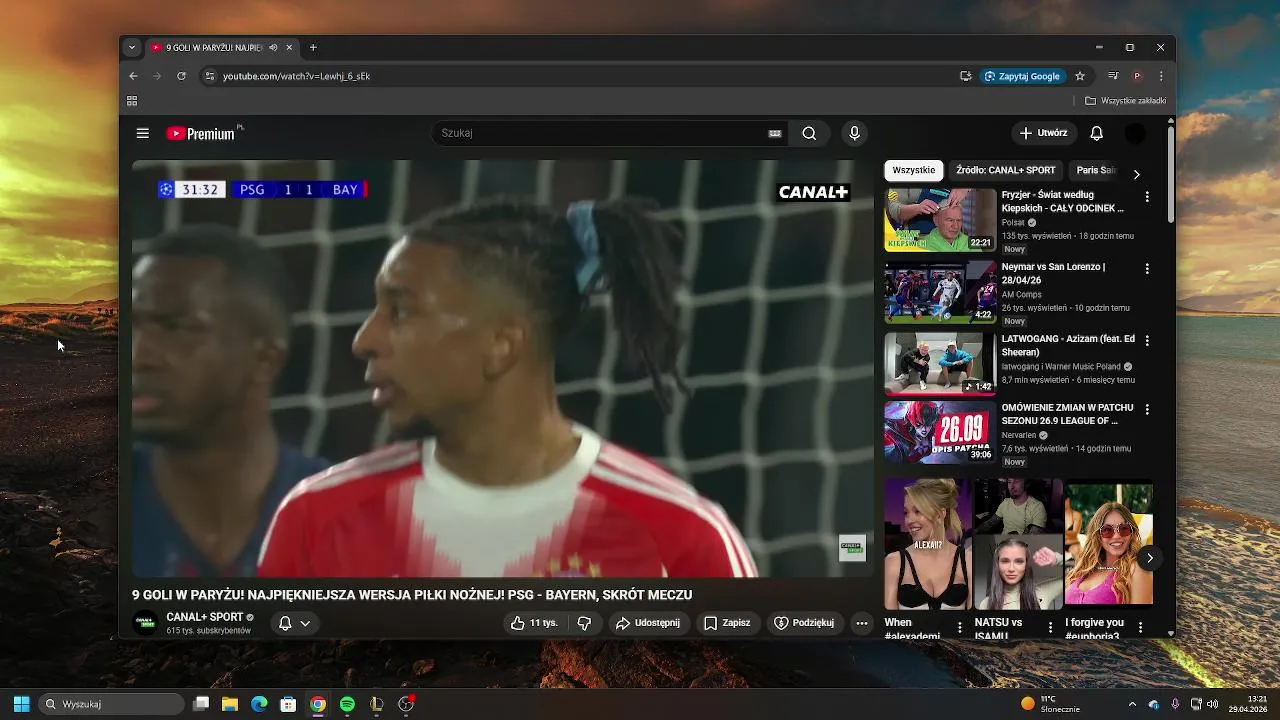Viewport: 1280px width, 720px height.
Task: Open the on-screen keyboard in search box
Action: click(775, 133)
